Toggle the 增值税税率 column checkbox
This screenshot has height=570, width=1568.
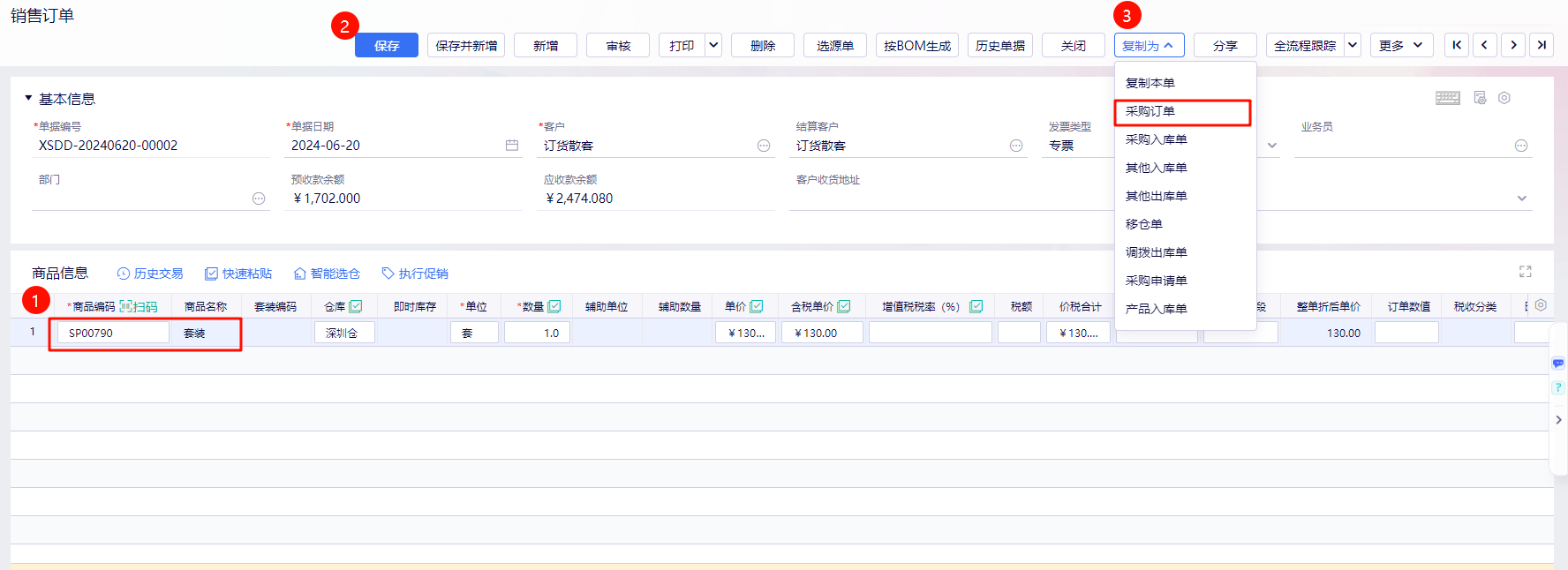click(x=976, y=306)
